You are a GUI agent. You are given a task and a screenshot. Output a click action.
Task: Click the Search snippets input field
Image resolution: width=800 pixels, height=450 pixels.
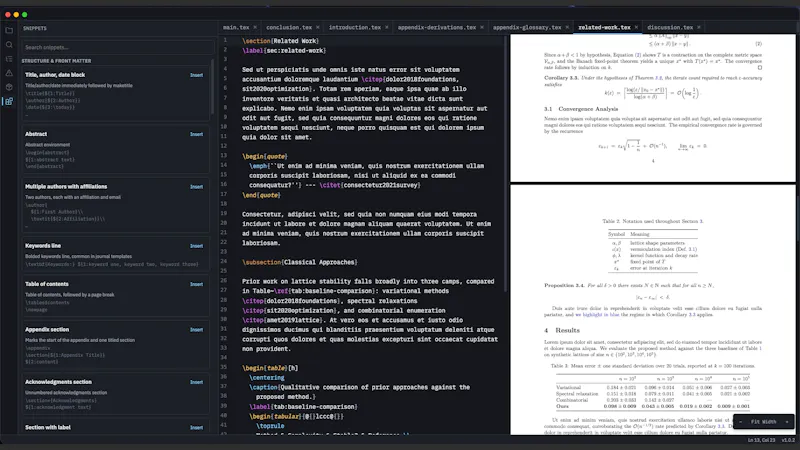click(x=117, y=47)
